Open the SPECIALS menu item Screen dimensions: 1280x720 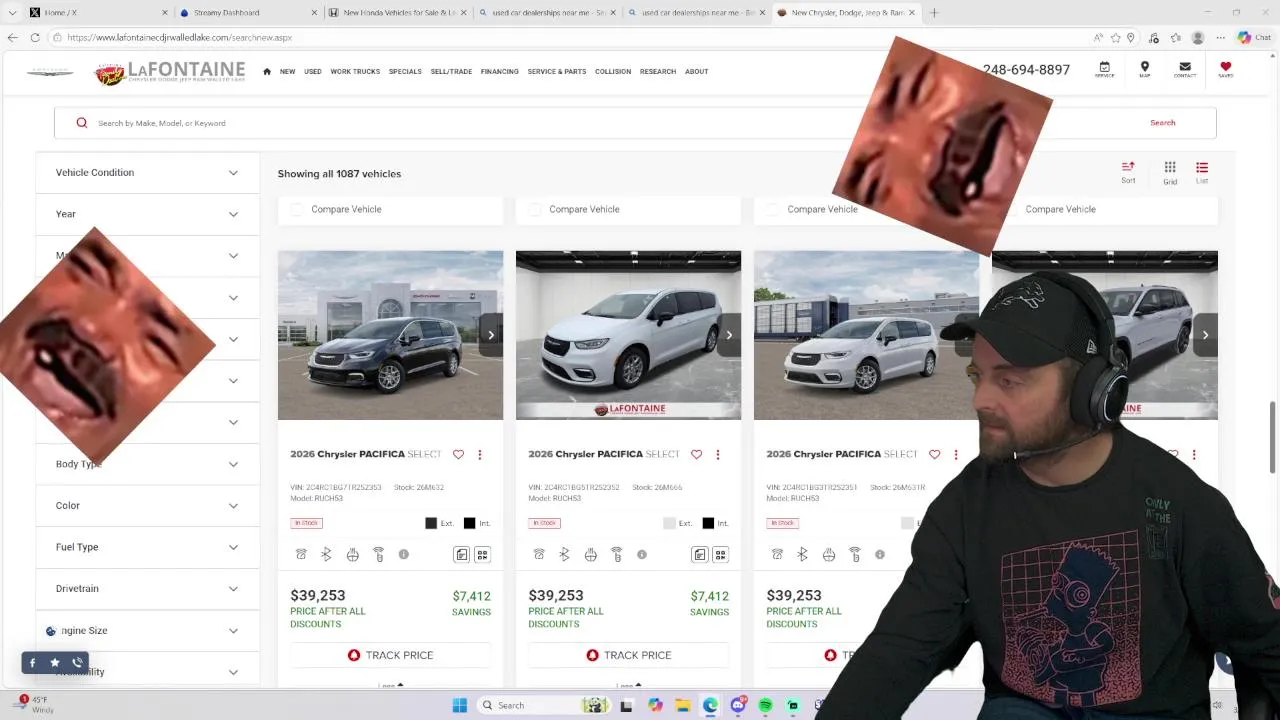coord(405,71)
